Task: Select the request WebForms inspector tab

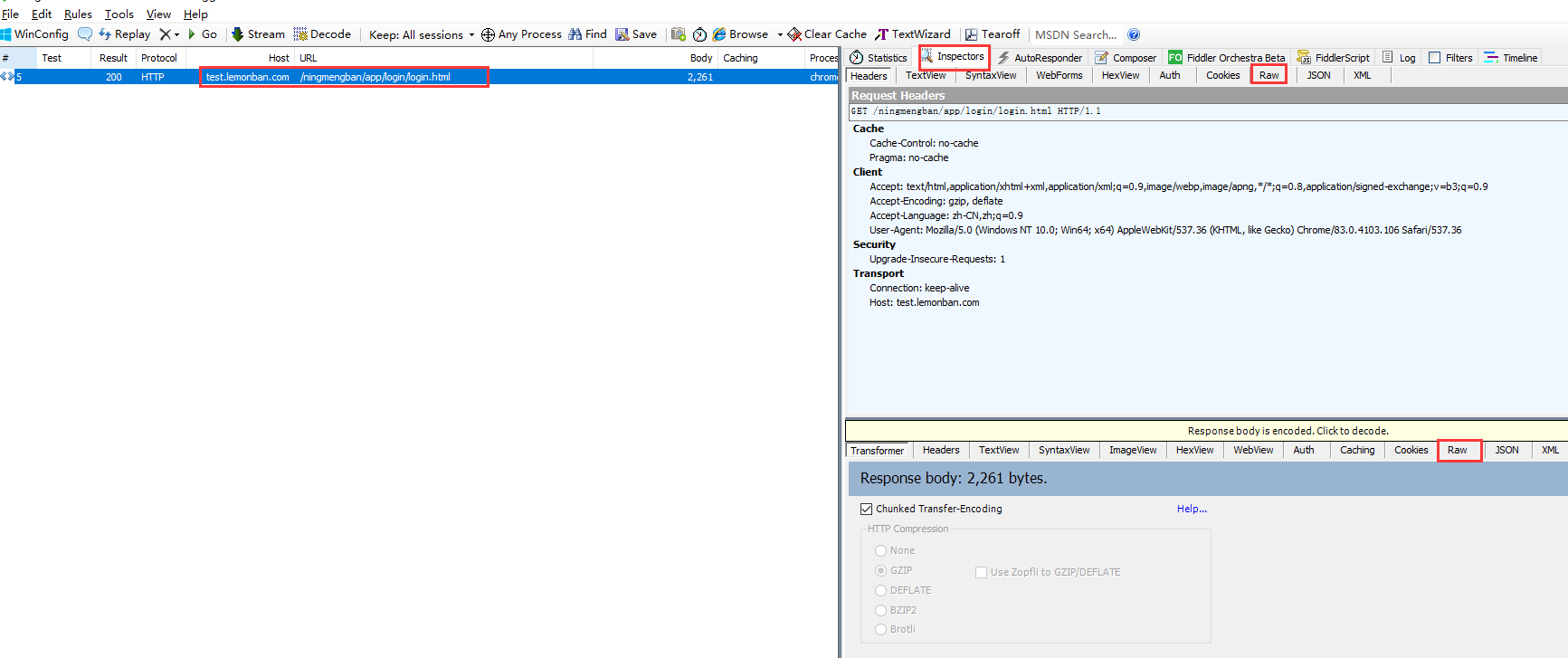Action: (x=1059, y=76)
